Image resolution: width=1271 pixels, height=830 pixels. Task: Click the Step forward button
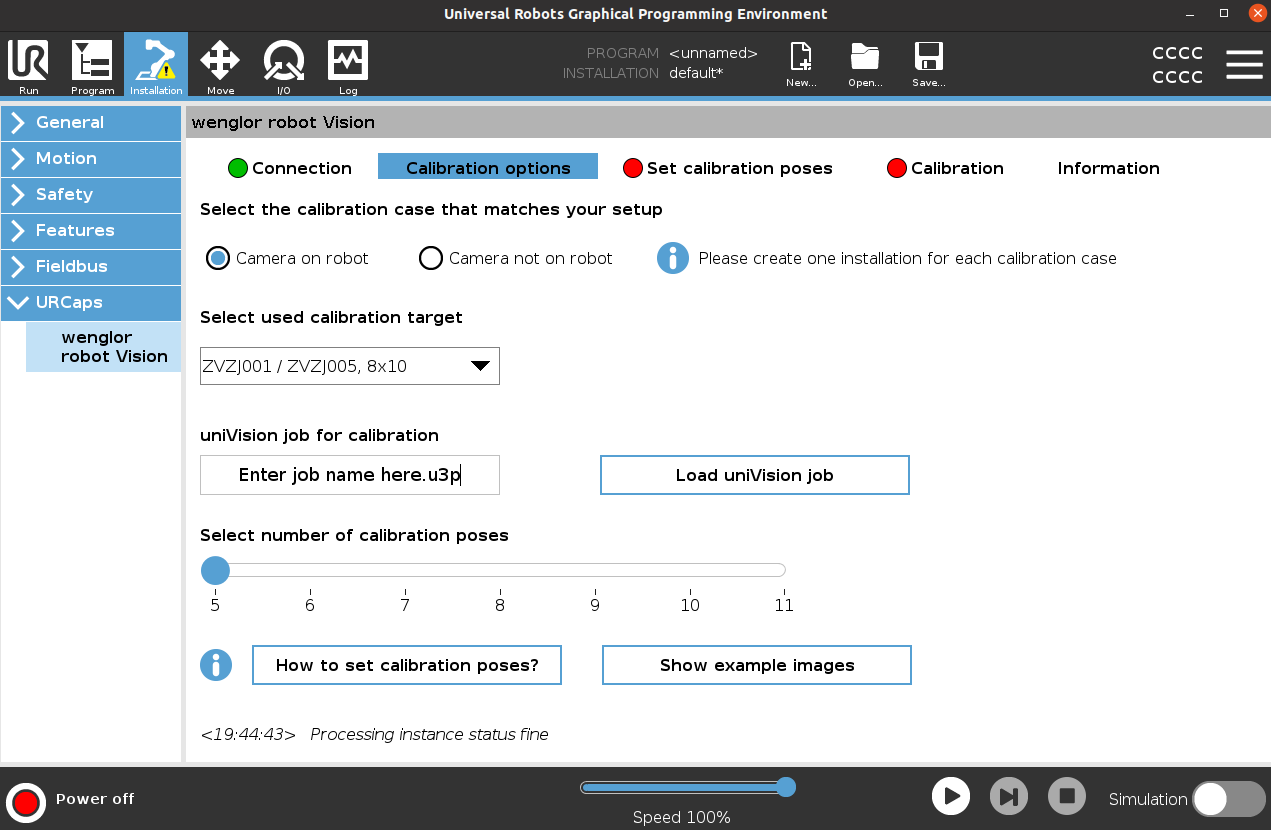point(1009,797)
